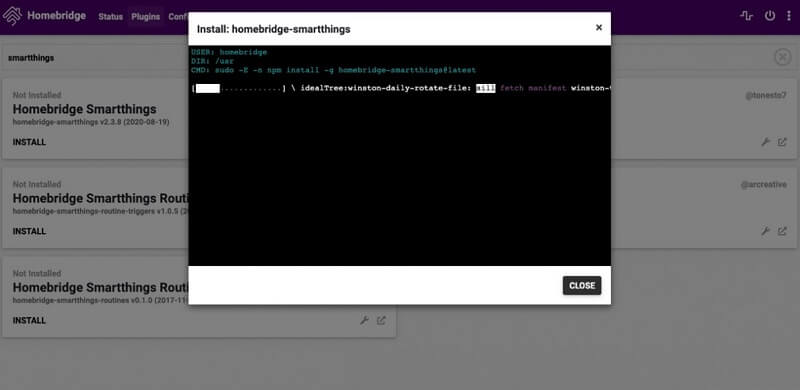800x390 pixels.
Task: Close the install dialog with the X
Action: pos(599,28)
